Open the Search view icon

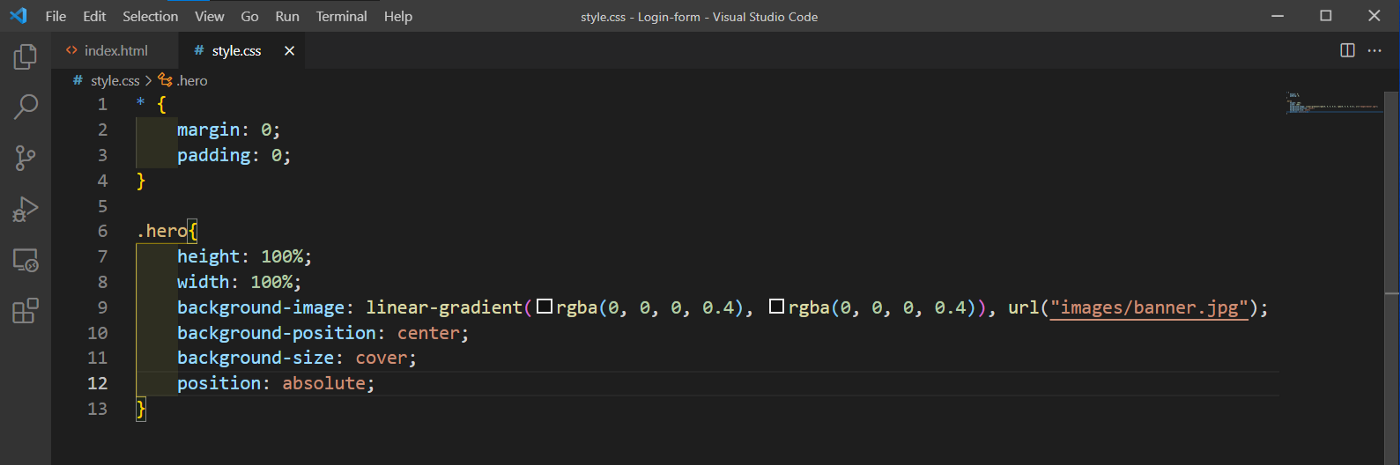25,106
